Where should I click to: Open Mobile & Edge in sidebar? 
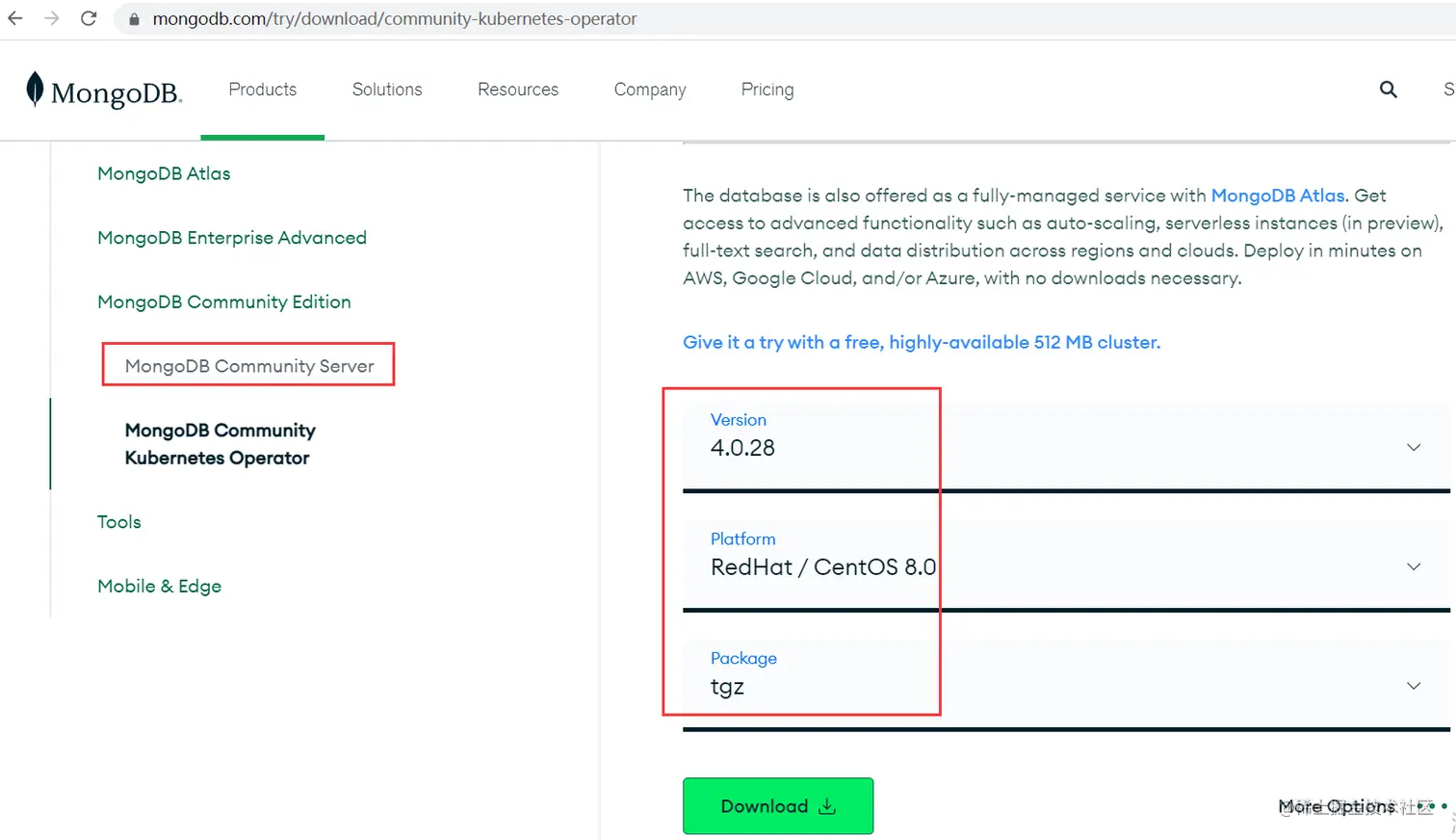tap(160, 586)
